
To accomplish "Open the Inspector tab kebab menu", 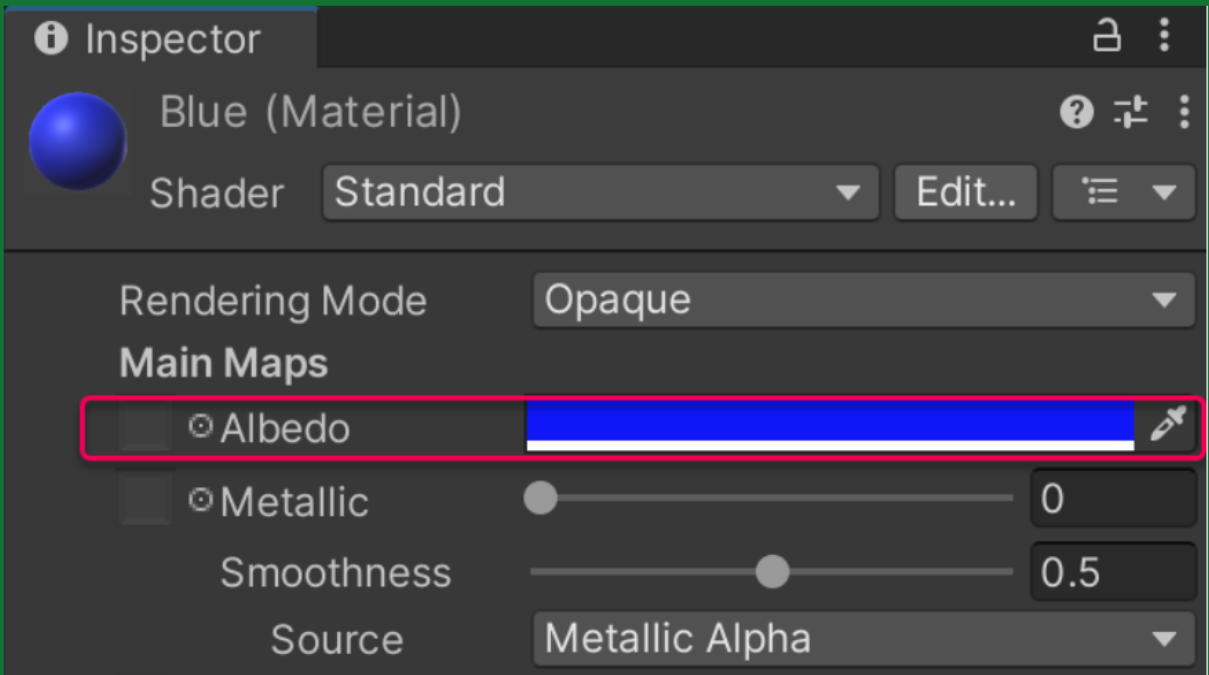I will pos(1164,36).
